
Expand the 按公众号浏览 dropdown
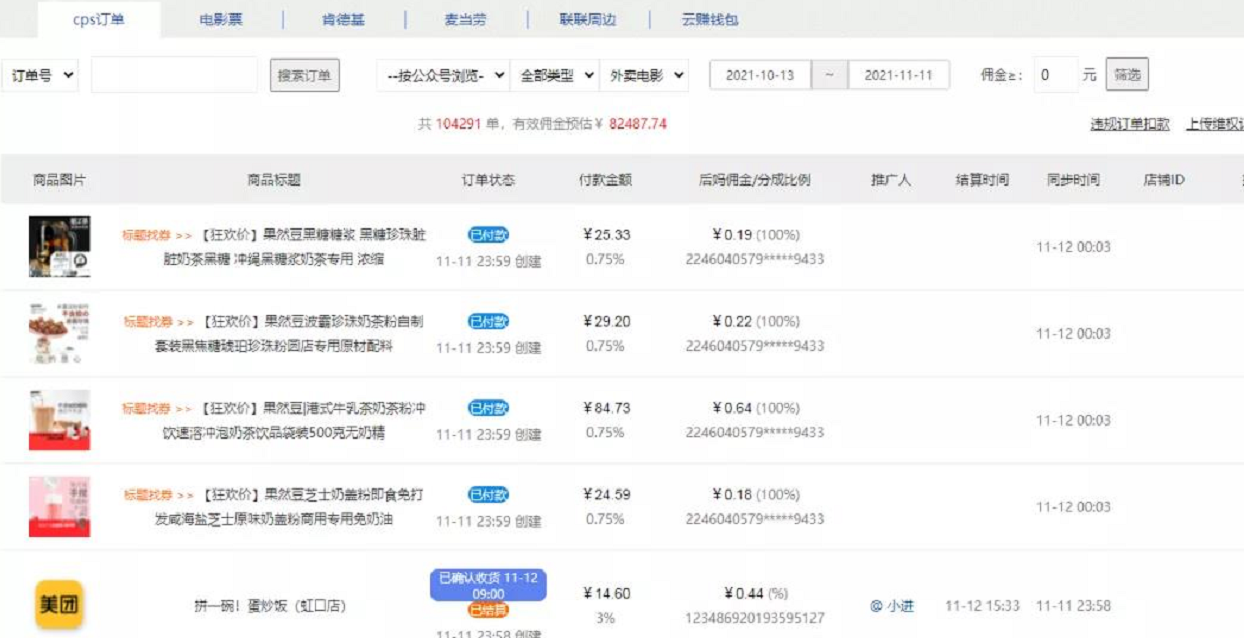coord(444,76)
